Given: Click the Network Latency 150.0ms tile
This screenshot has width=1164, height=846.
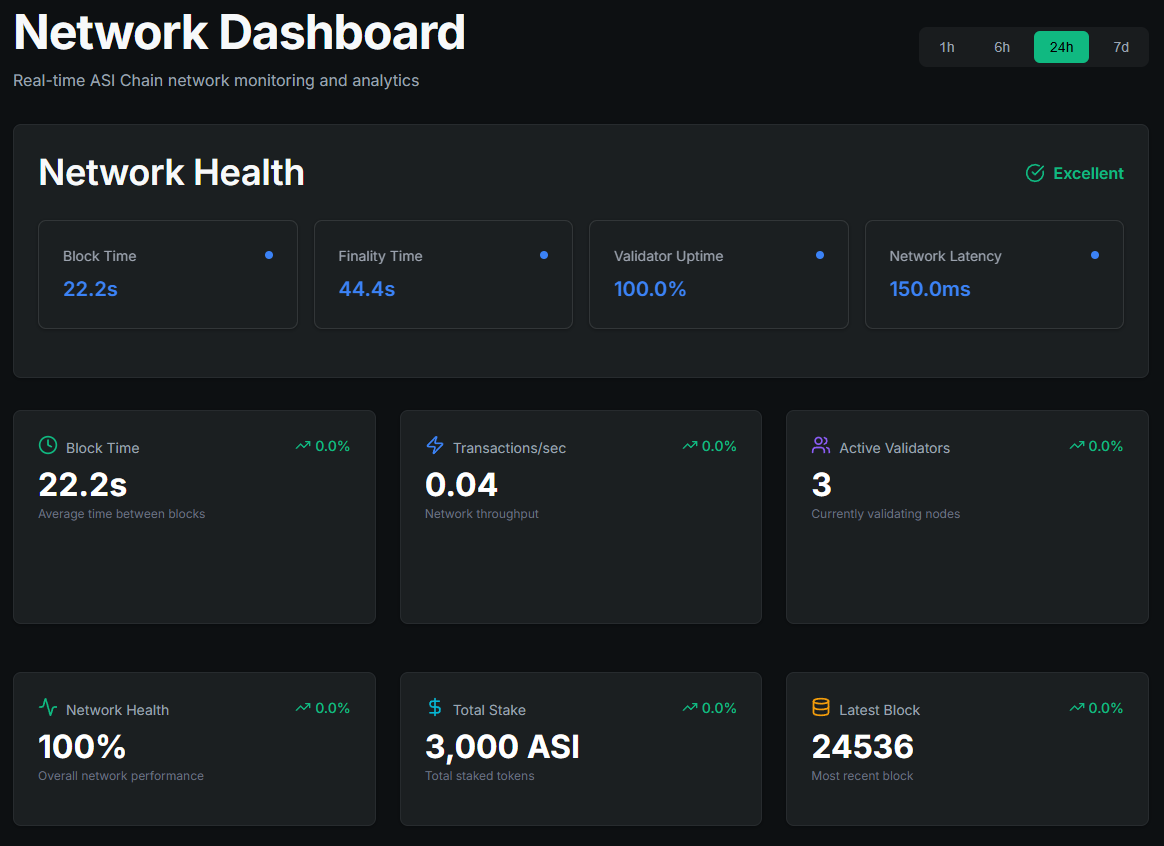Looking at the screenshot, I should [x=994, y=274].
